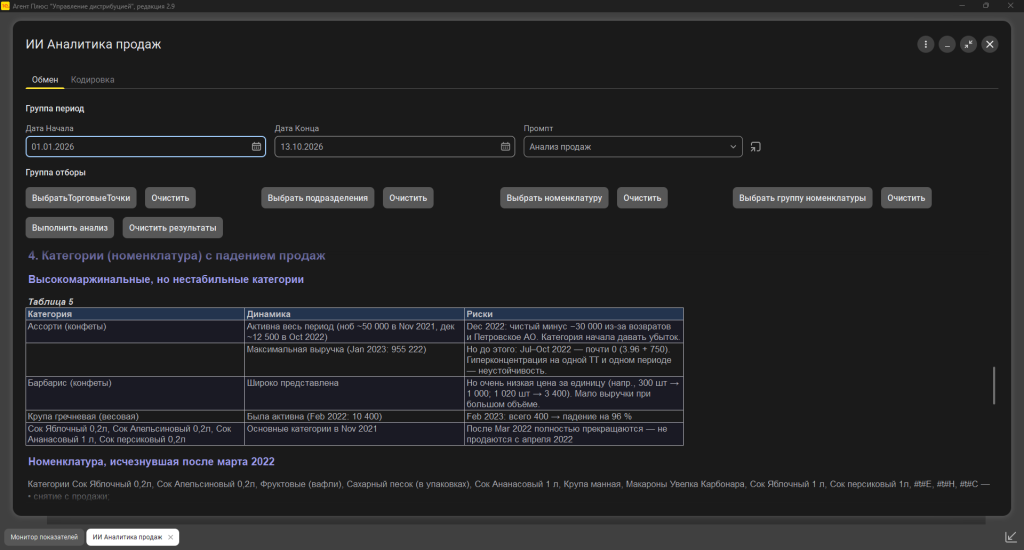Click Очистить результаты button

[x=172, y=228]
